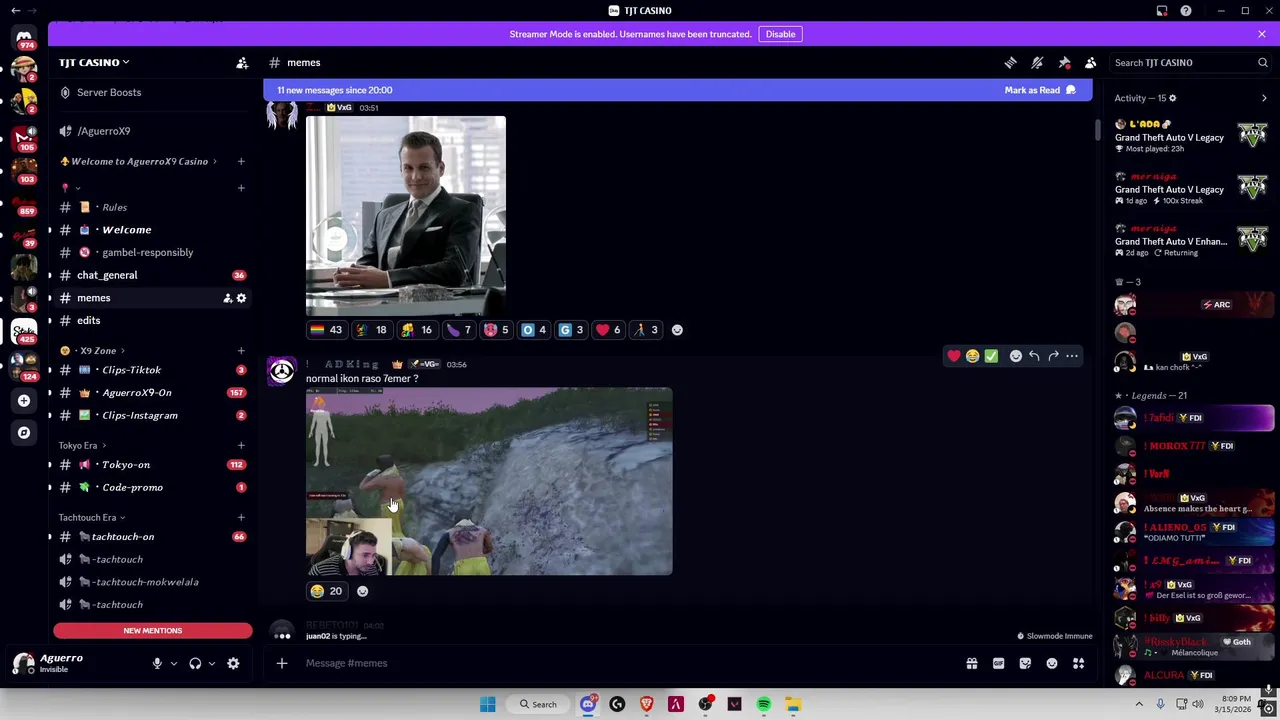Edit memes channel settings gear
The width and height of the screenshot is (1280, 720).
point(241,298)
